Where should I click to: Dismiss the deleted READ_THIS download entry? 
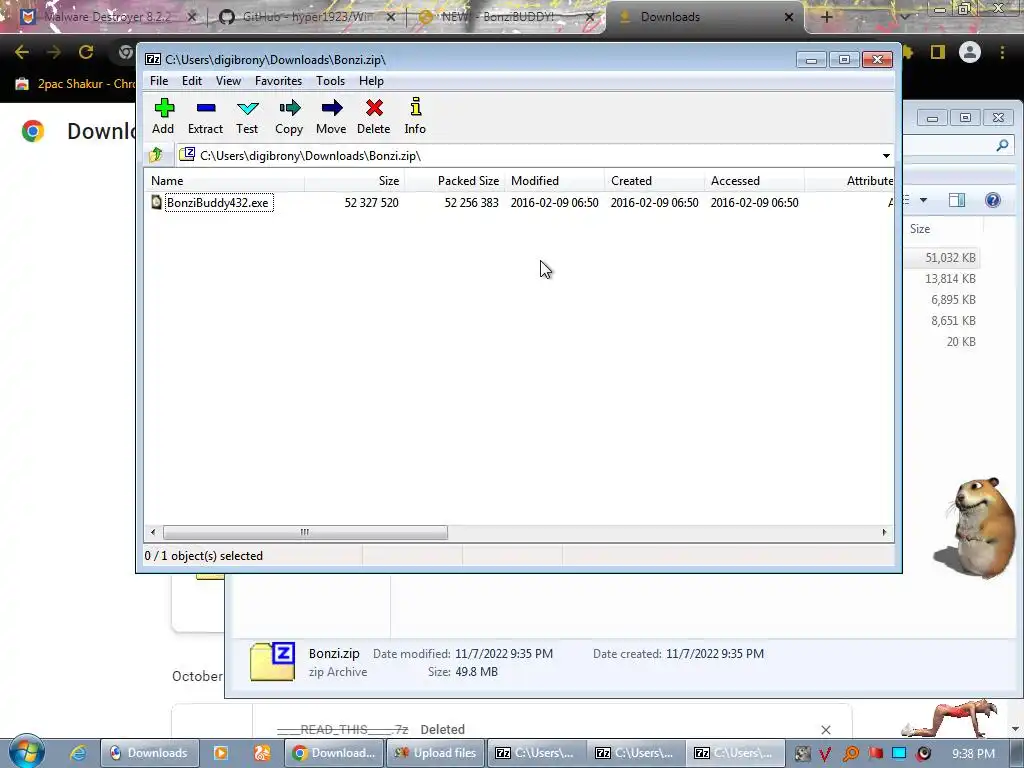click(x=825, y=729)
